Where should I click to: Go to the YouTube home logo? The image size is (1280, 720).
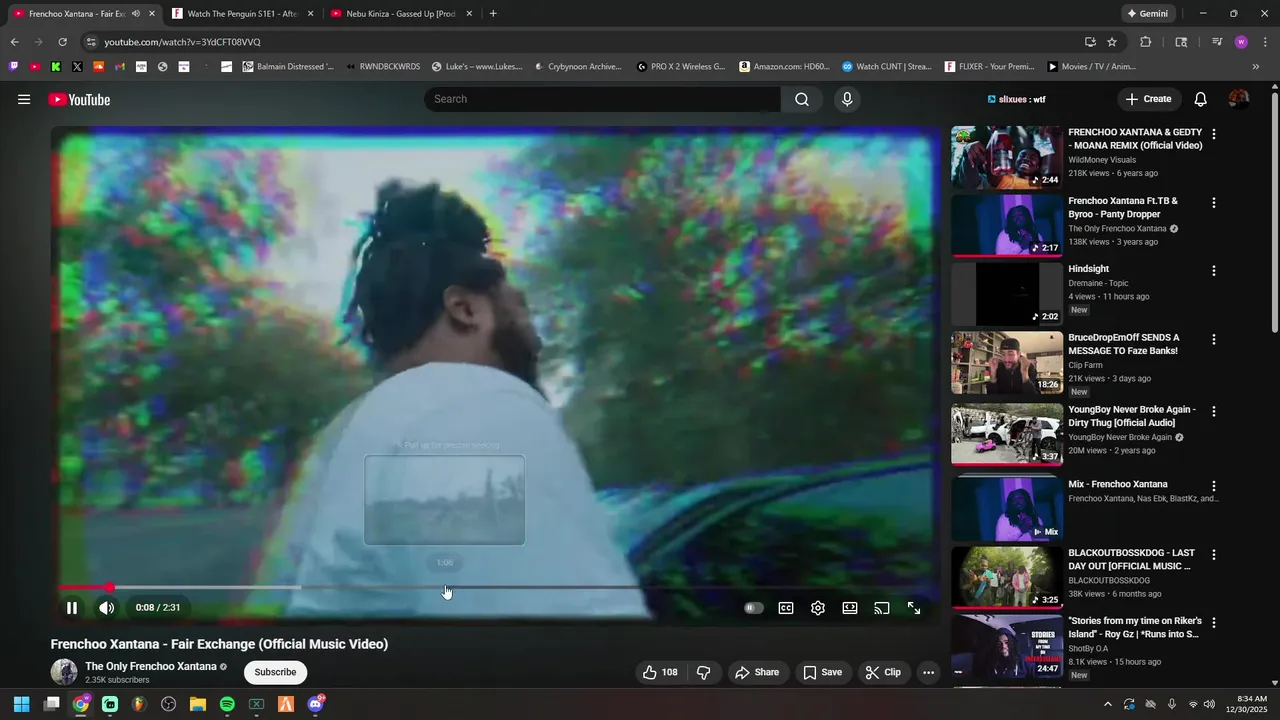point(79,99)
